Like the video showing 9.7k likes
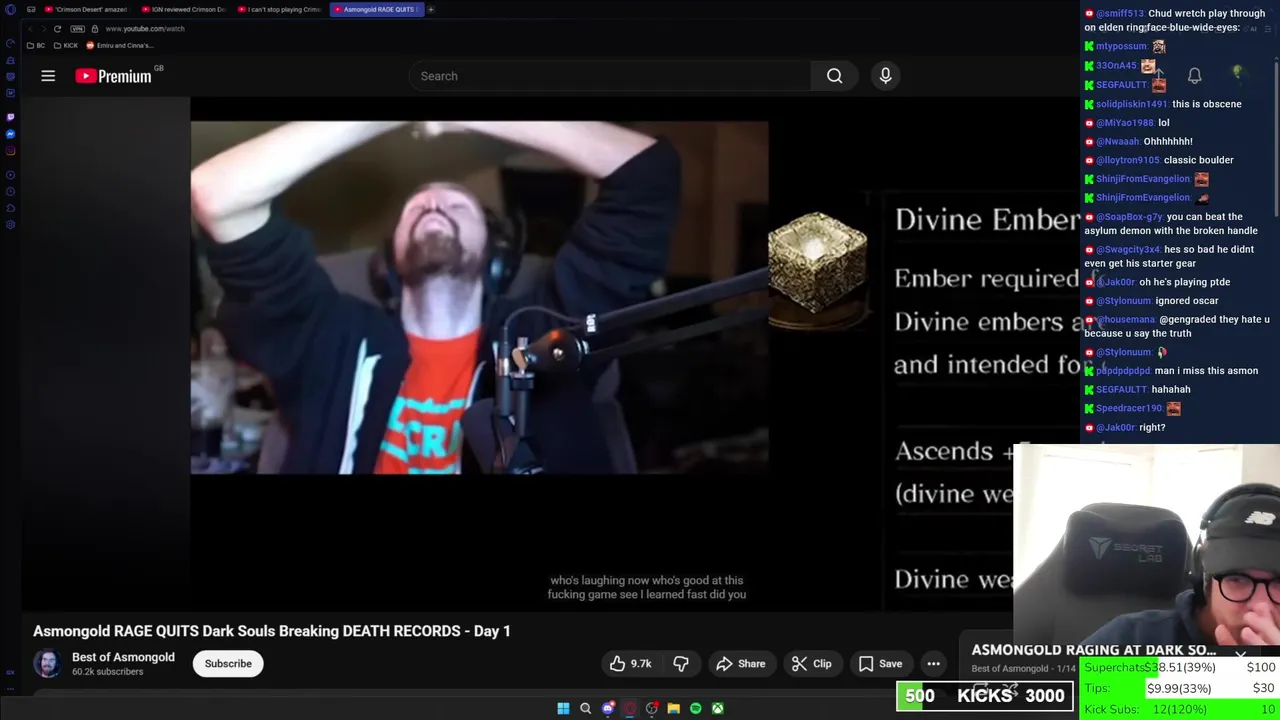The width and height of the screenshot is (1280, 720). [630, 664]
